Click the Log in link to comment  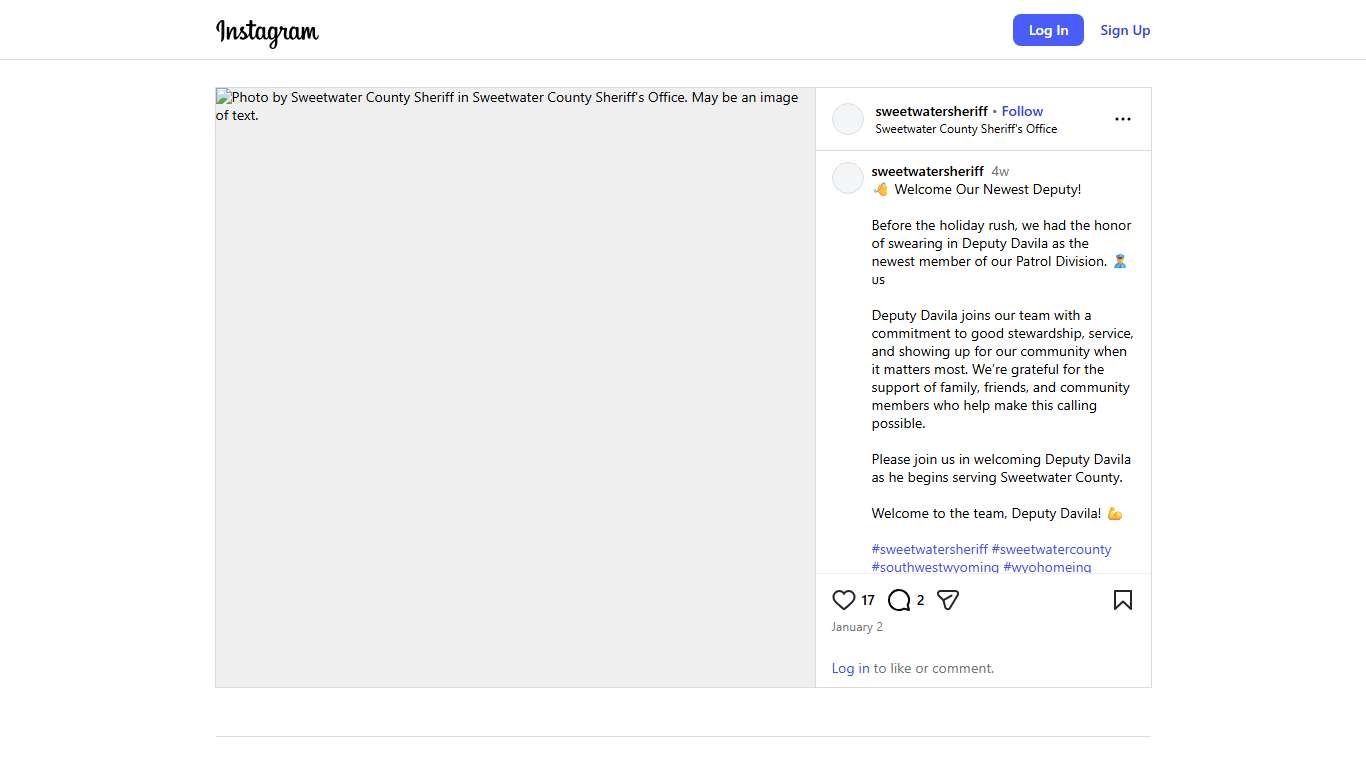click(850, 668)
